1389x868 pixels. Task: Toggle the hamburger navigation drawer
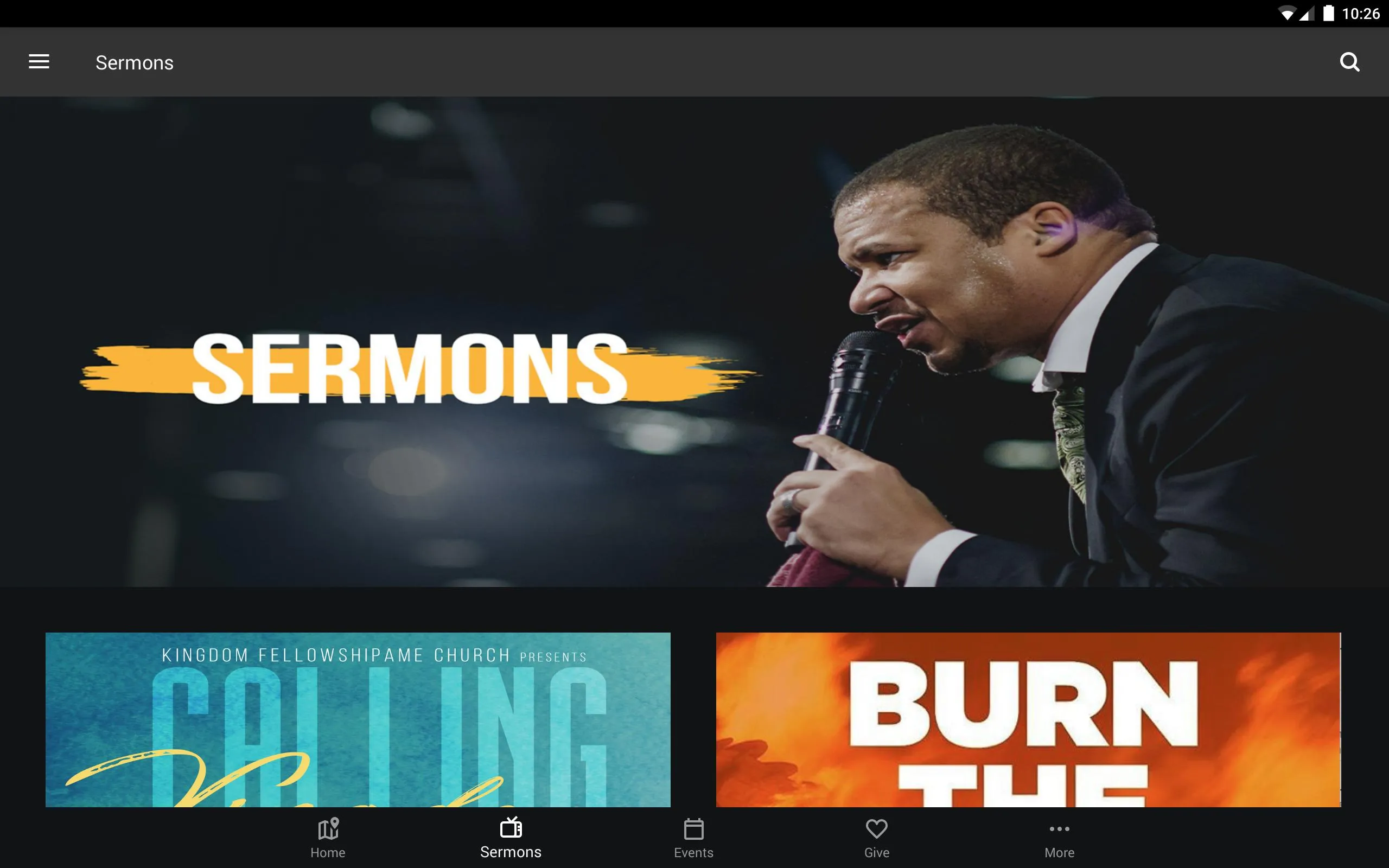point(39,62)
